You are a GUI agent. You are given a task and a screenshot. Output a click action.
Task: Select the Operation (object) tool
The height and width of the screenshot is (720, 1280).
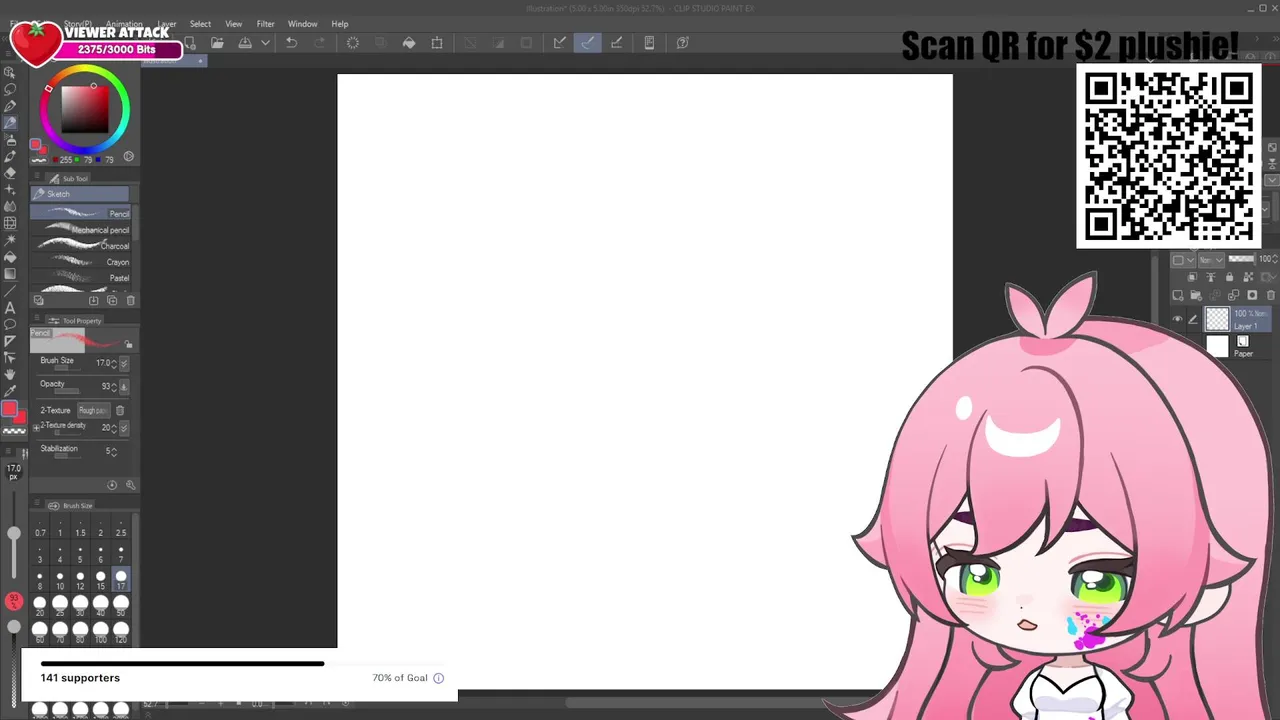10,72
